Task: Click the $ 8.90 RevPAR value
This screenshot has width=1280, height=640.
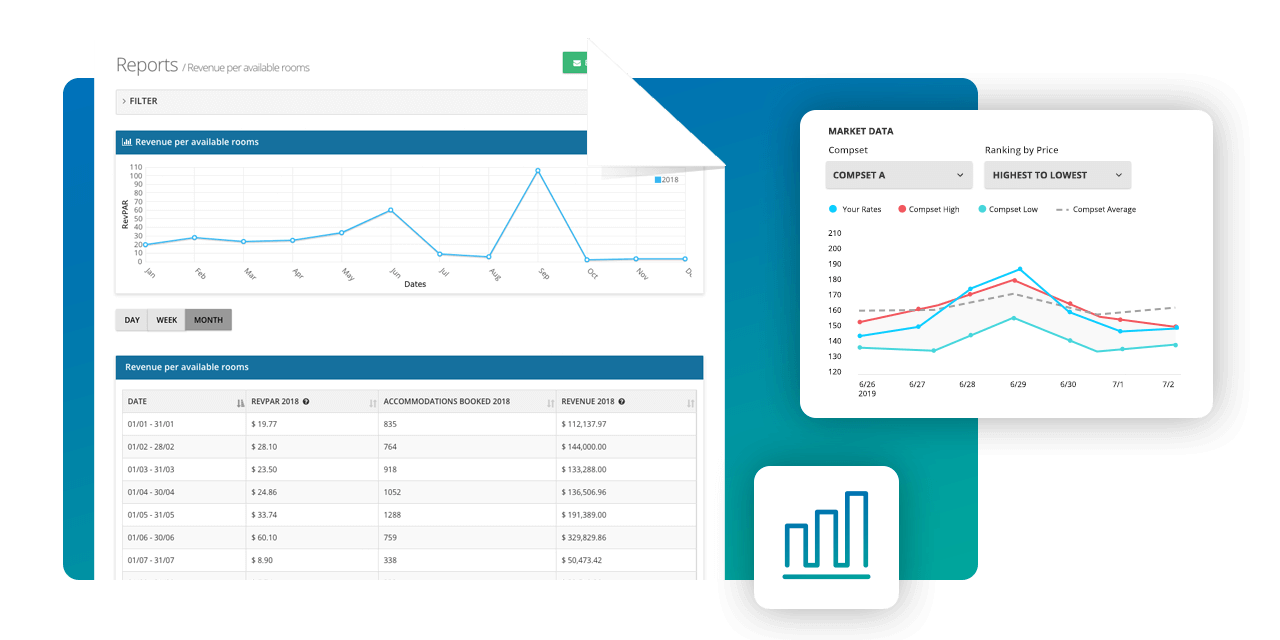Action: (262, 560)
